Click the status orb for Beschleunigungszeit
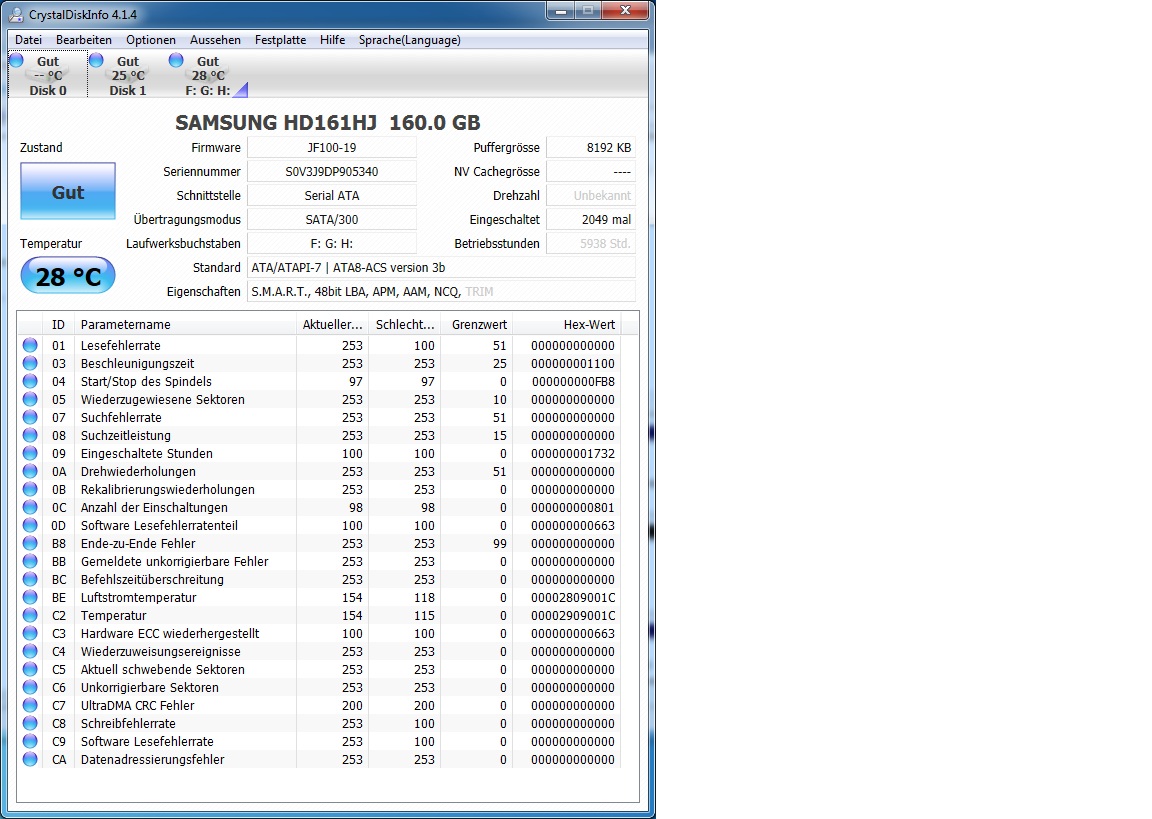 30,363
